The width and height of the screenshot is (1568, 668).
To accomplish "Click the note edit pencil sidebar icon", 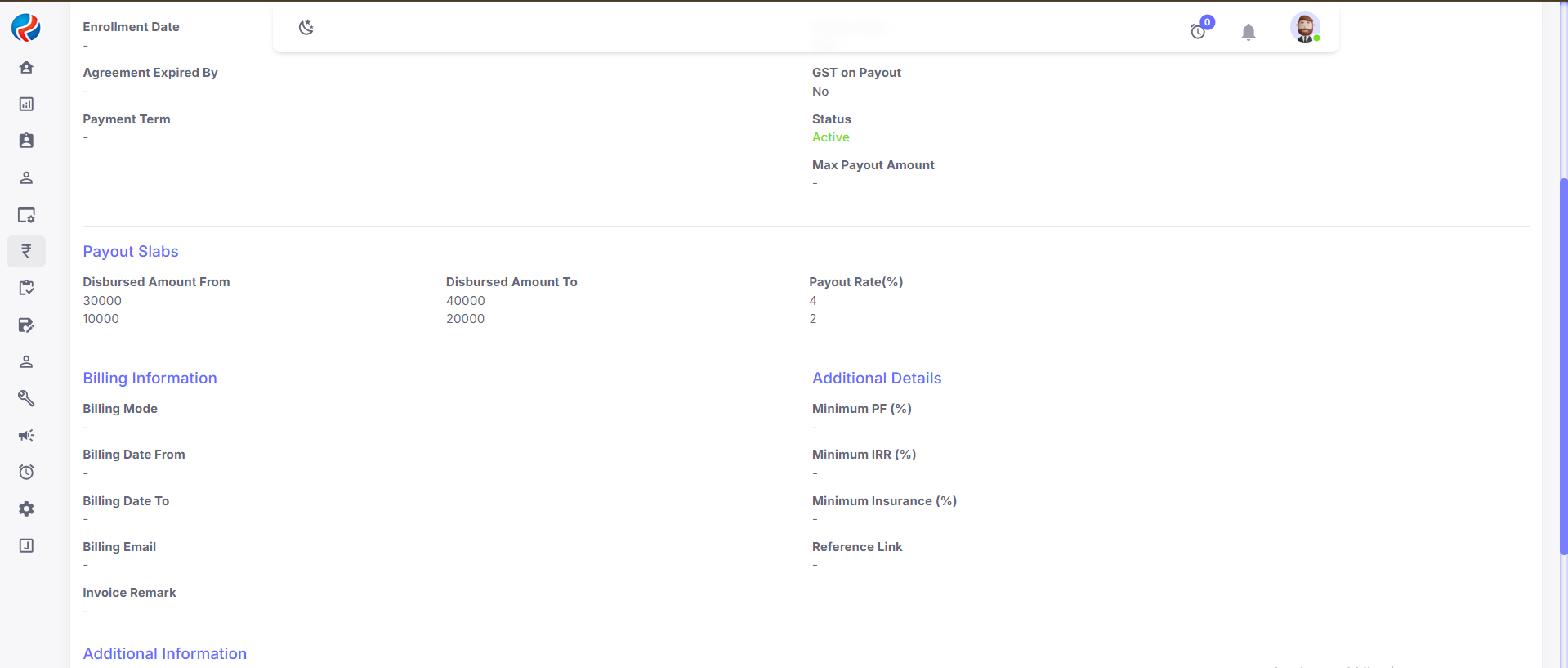I will tap(26, 325).
